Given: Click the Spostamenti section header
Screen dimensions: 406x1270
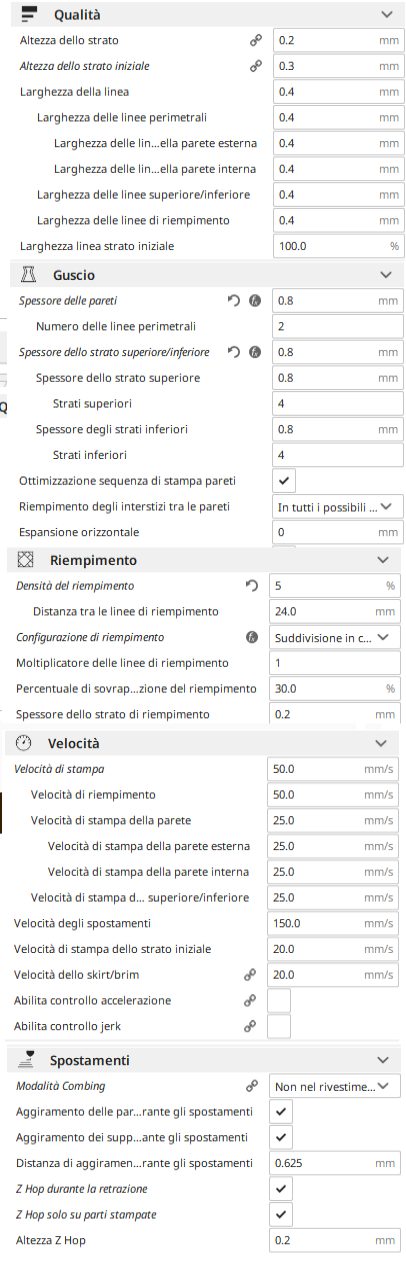Looking at the screenshot, I should [203, 1060].
